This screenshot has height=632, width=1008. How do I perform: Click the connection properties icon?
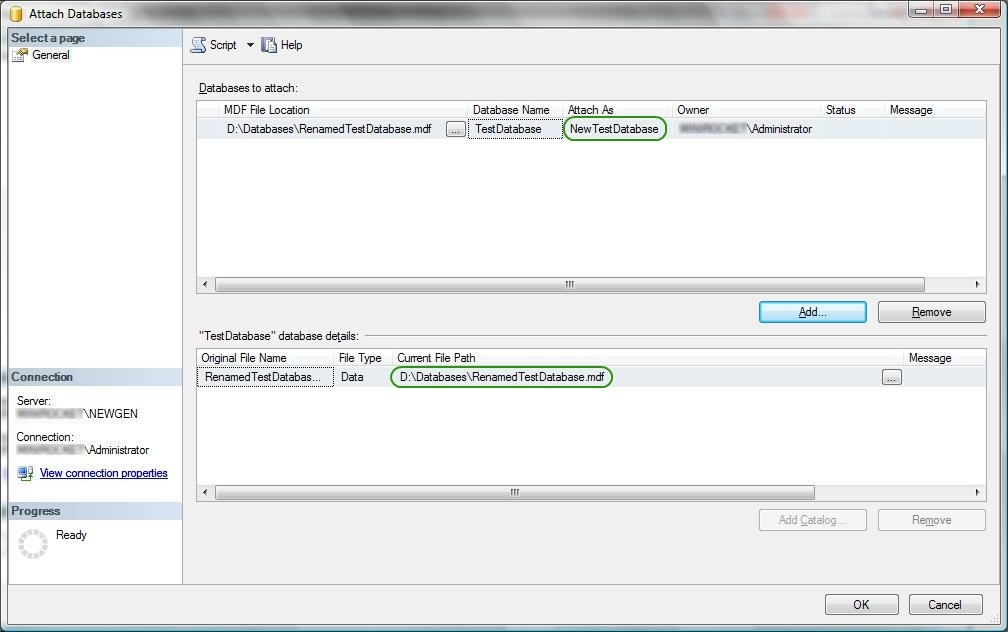(25, 473)
